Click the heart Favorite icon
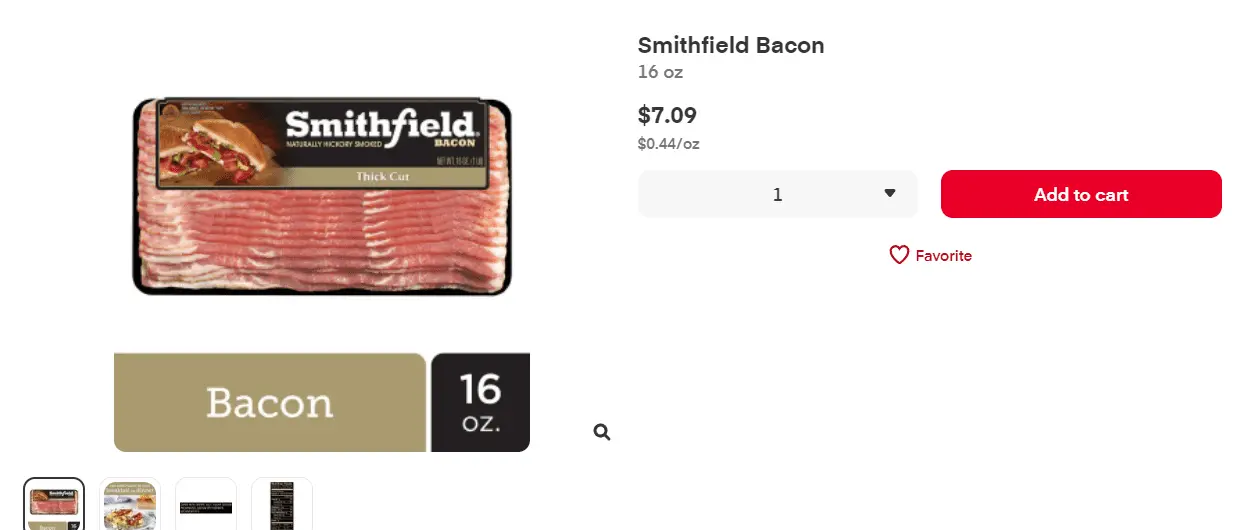1233x530 pixels. pyautogui.click(x=899, y=255)
